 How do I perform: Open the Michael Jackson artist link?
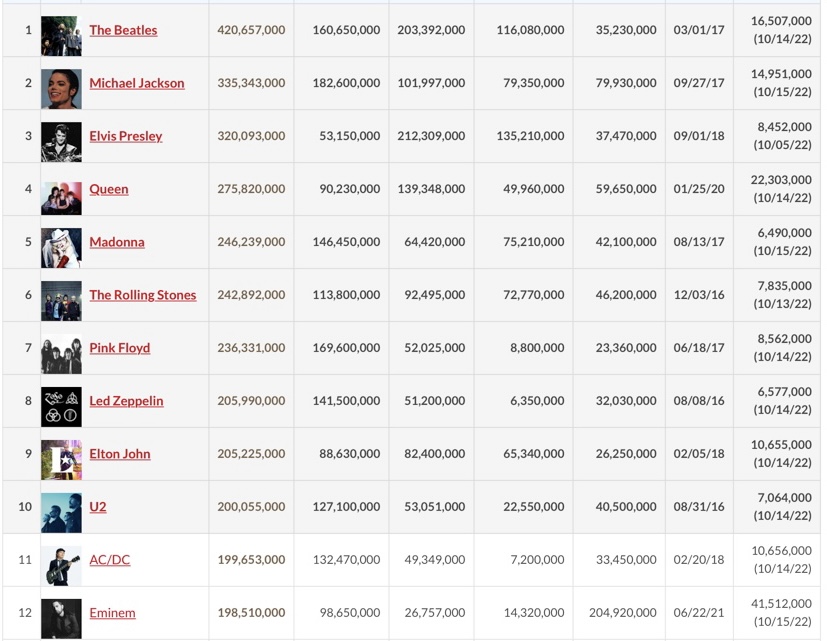[137, 83]
